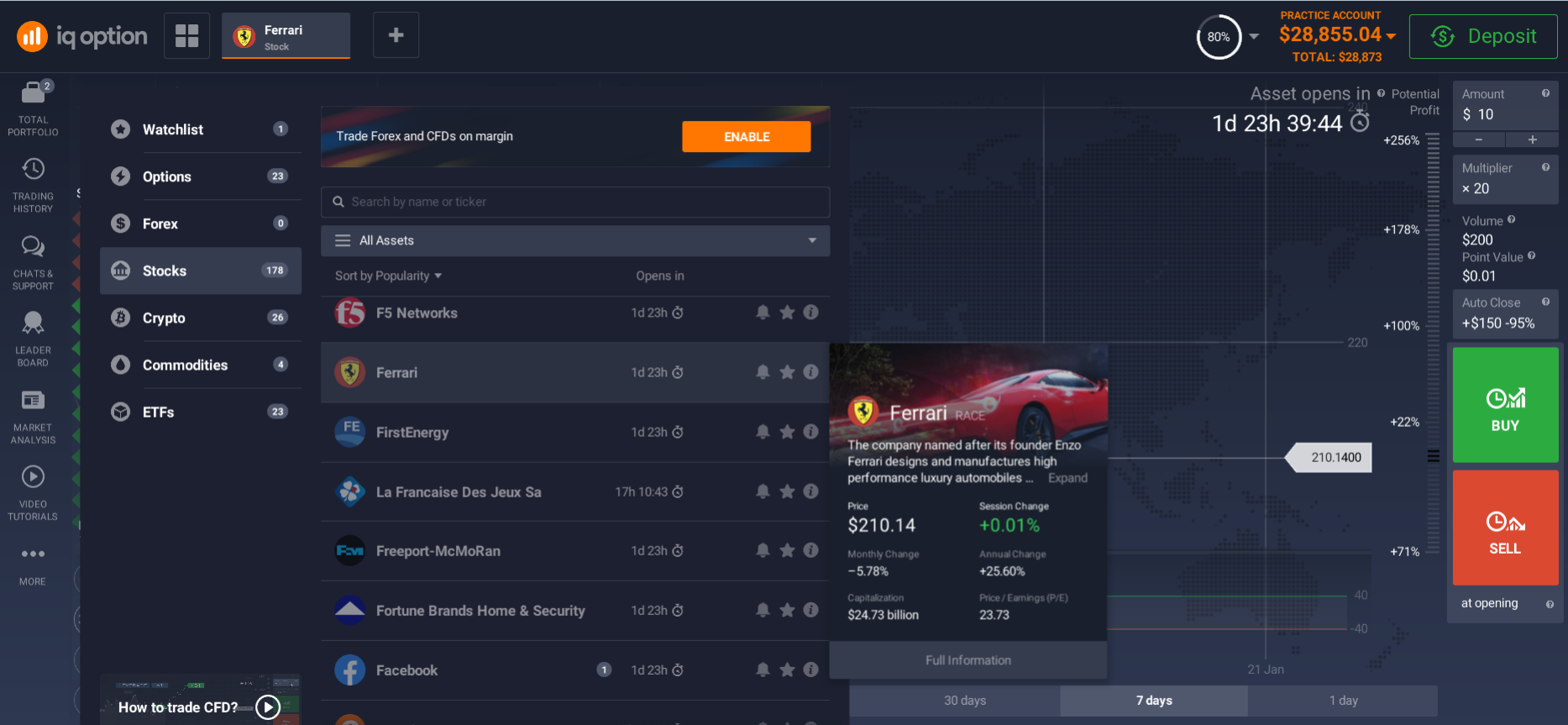The image size is (1568, 725).
Task: Open the Amount $10 field
Action: (1505, 105)
